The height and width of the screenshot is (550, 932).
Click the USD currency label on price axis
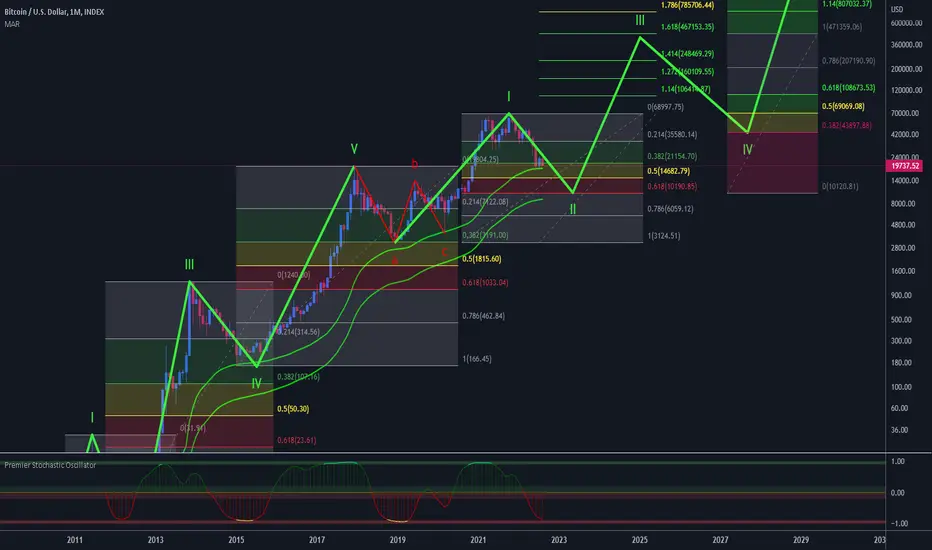tap(896, 10)
